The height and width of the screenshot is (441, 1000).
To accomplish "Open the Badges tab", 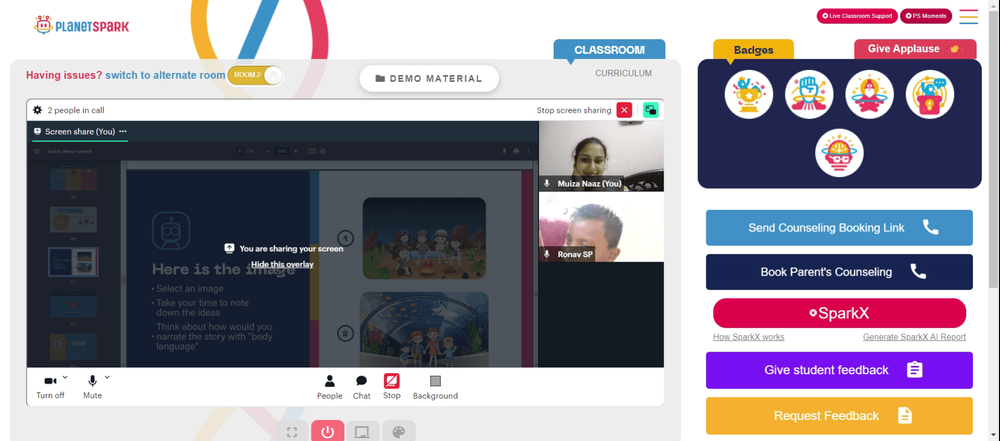I will tap(753, 50).
